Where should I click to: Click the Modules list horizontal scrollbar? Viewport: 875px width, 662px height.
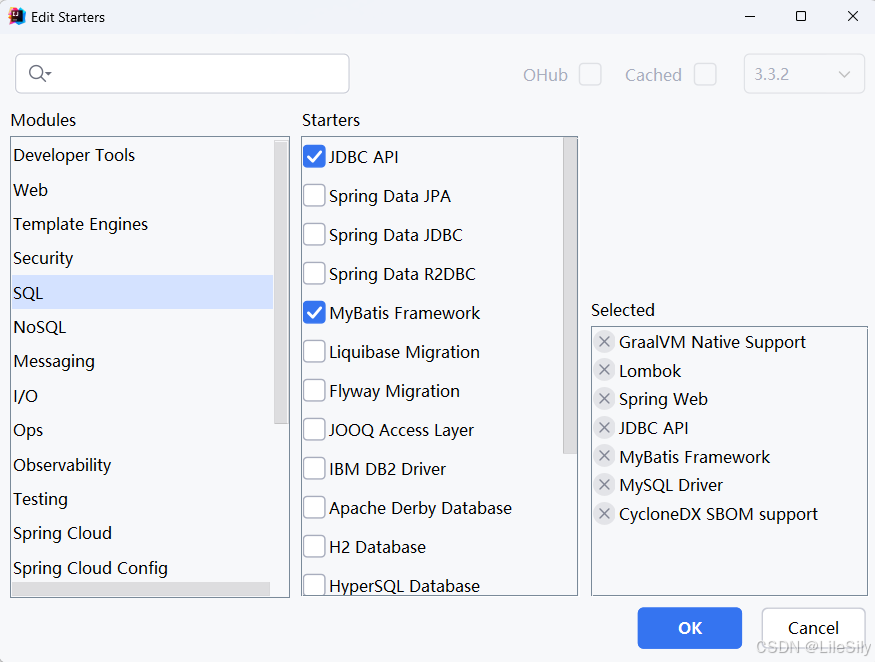coord(141,589)
